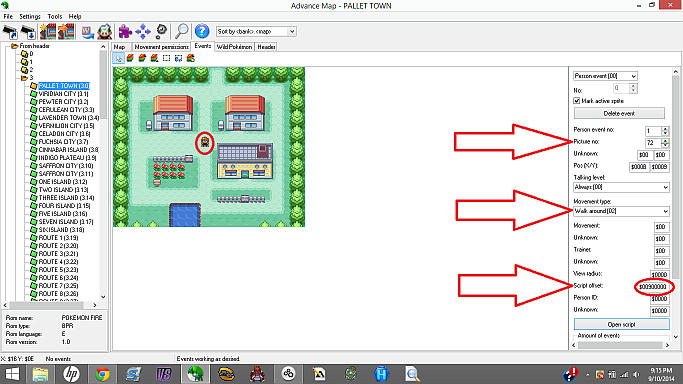Viewport: 683px width, 384px height.
Task: Click the magnifying glass search icon
Action: point(182,31)
